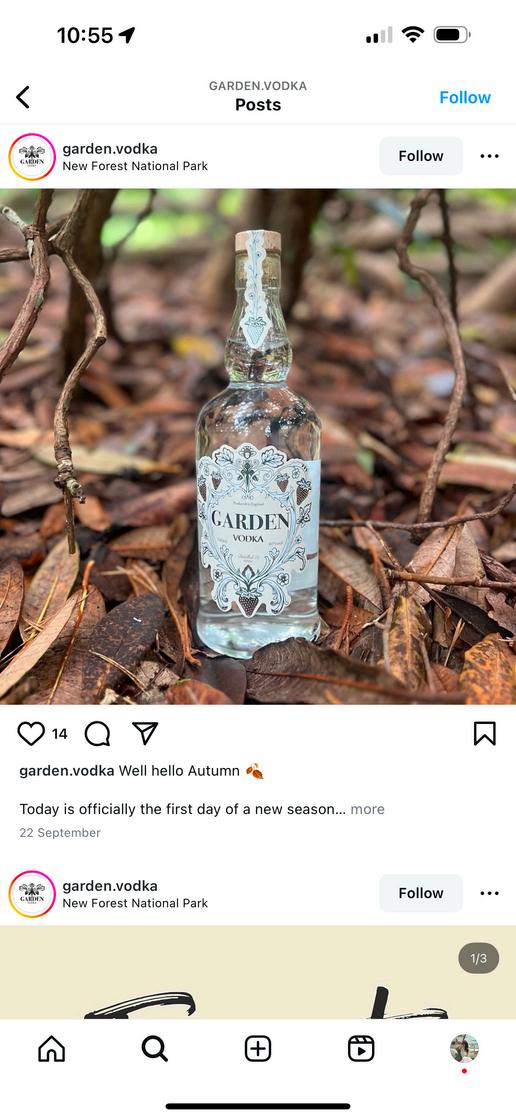Open your profile via the avatar icon
The height and width of the screenshot is (1119, 516).
(x=464, y=1048)
